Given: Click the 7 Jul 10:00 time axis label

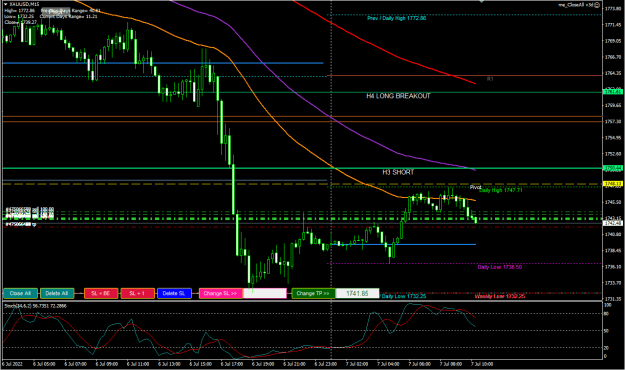Looking at the screenshot, I should point(482,364).
